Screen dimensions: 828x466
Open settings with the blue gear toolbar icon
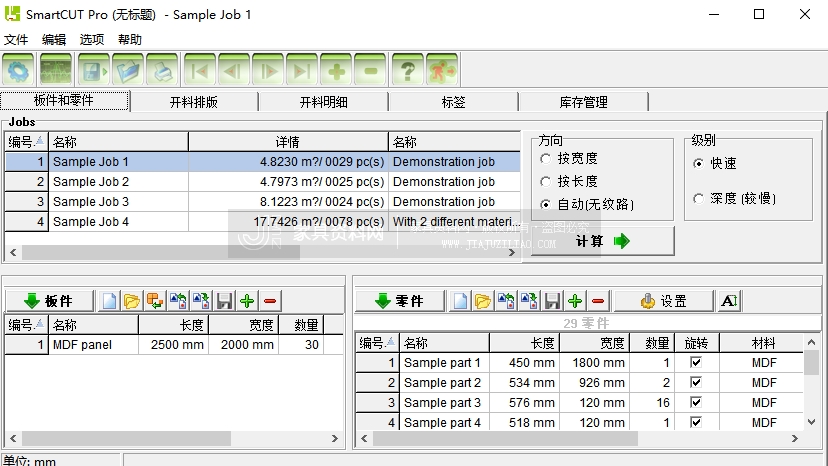pos(18,70)
